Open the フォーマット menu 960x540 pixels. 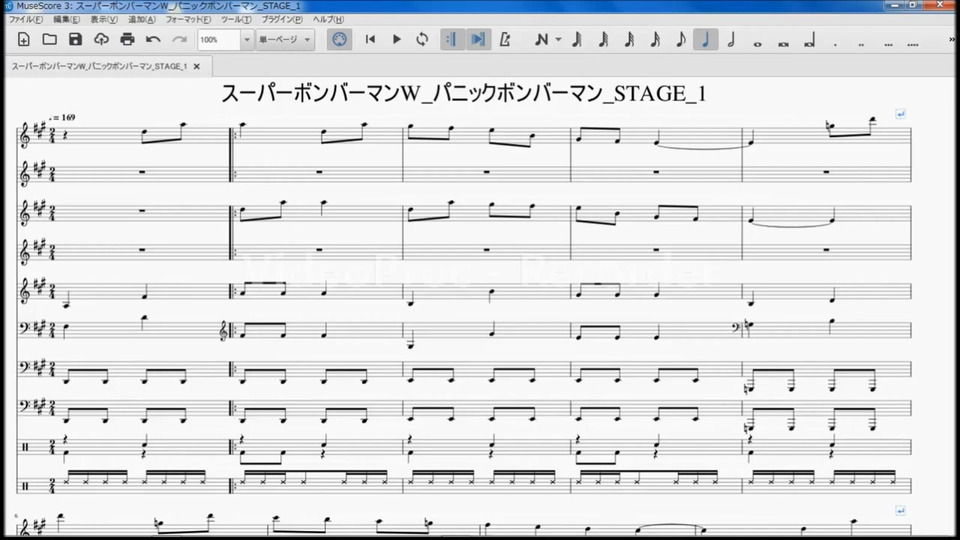(x=188, y=20)
